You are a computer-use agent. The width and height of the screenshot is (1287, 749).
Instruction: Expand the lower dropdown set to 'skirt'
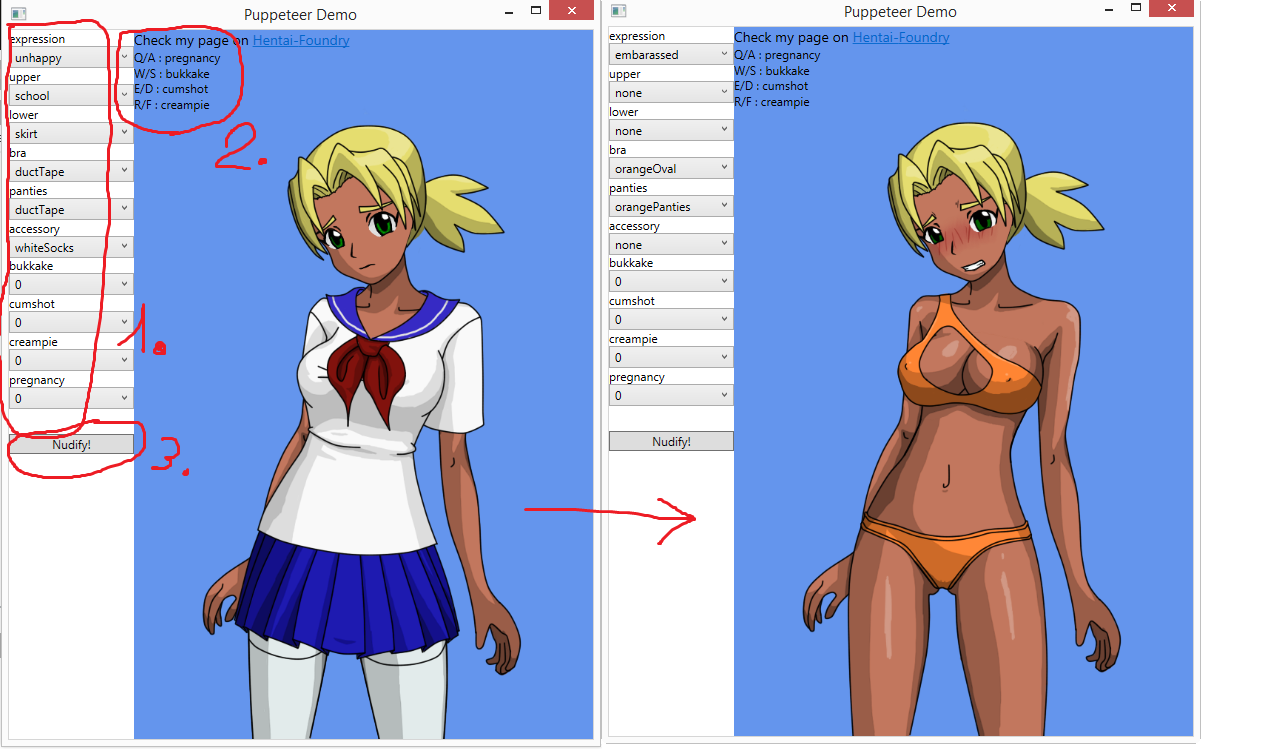pos(71,133)
